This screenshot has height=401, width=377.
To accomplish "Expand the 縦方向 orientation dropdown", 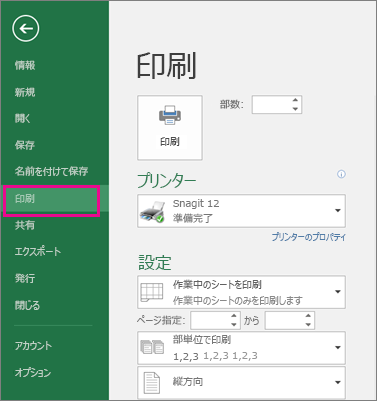I will point(338,382).
